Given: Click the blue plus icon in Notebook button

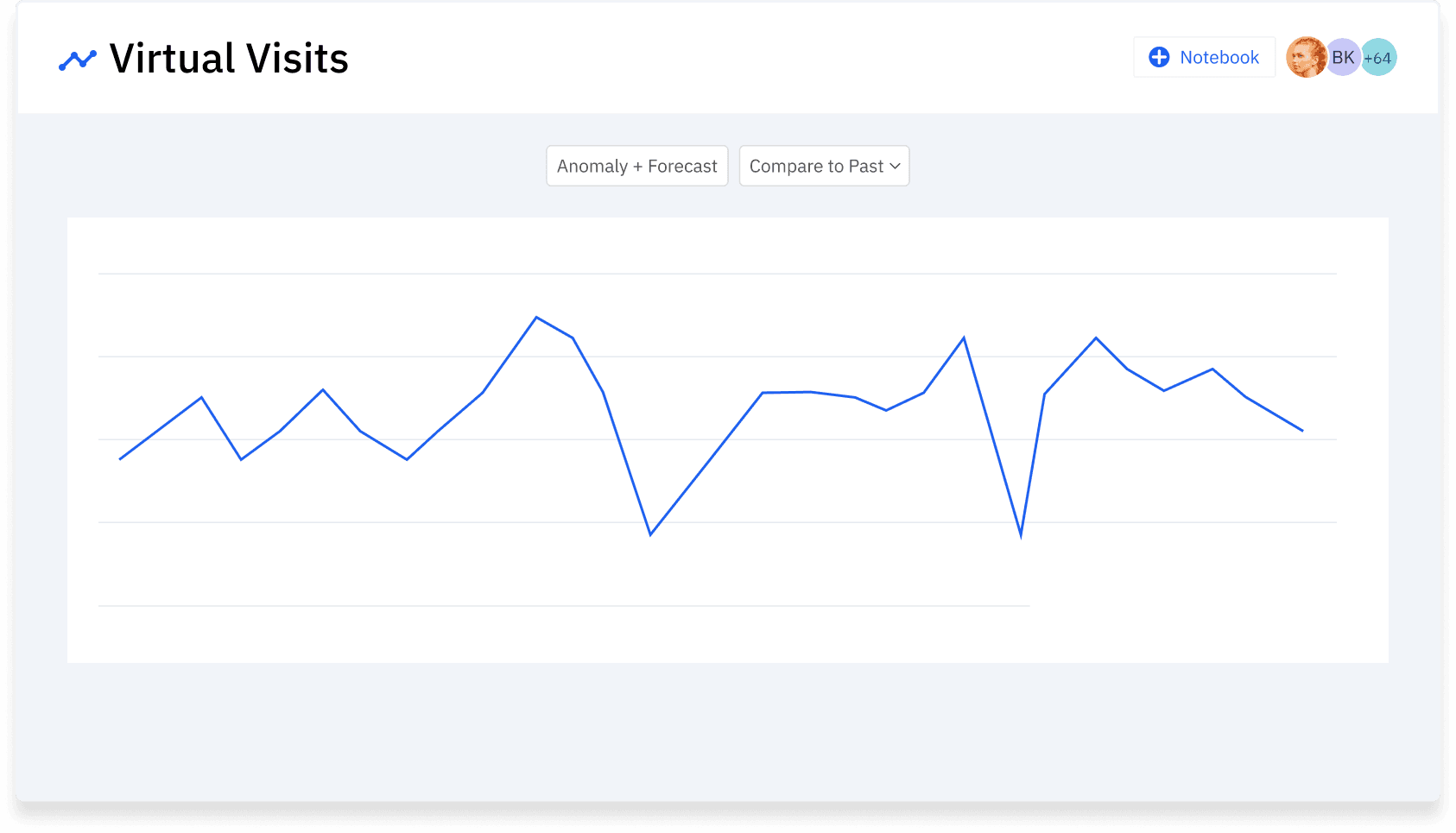Looking at the screenshot, I should coord(1158,57).
